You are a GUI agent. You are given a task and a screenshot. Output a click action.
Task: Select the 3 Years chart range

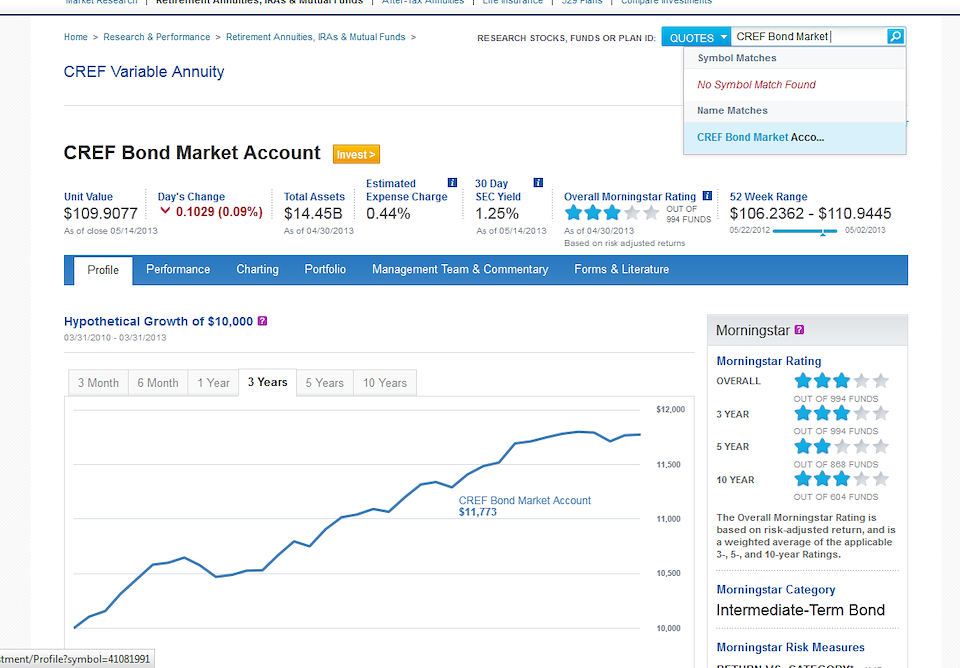click(x=268, y=382)
